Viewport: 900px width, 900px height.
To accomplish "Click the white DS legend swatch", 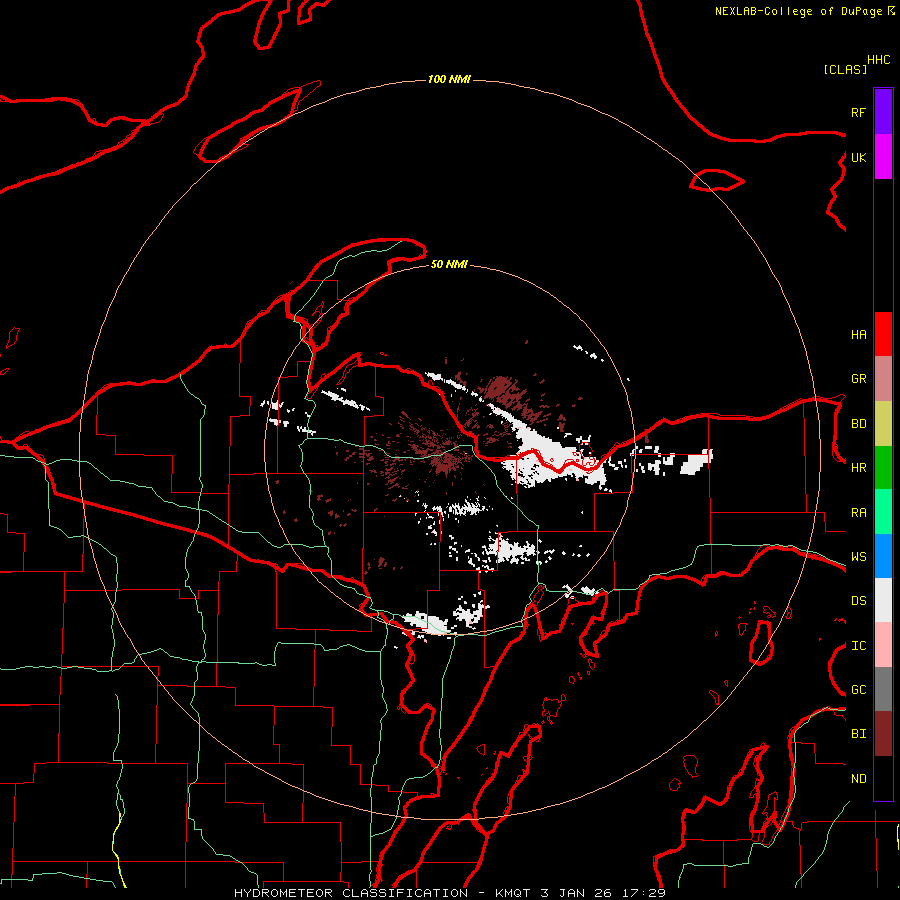I will pos(883,600).
